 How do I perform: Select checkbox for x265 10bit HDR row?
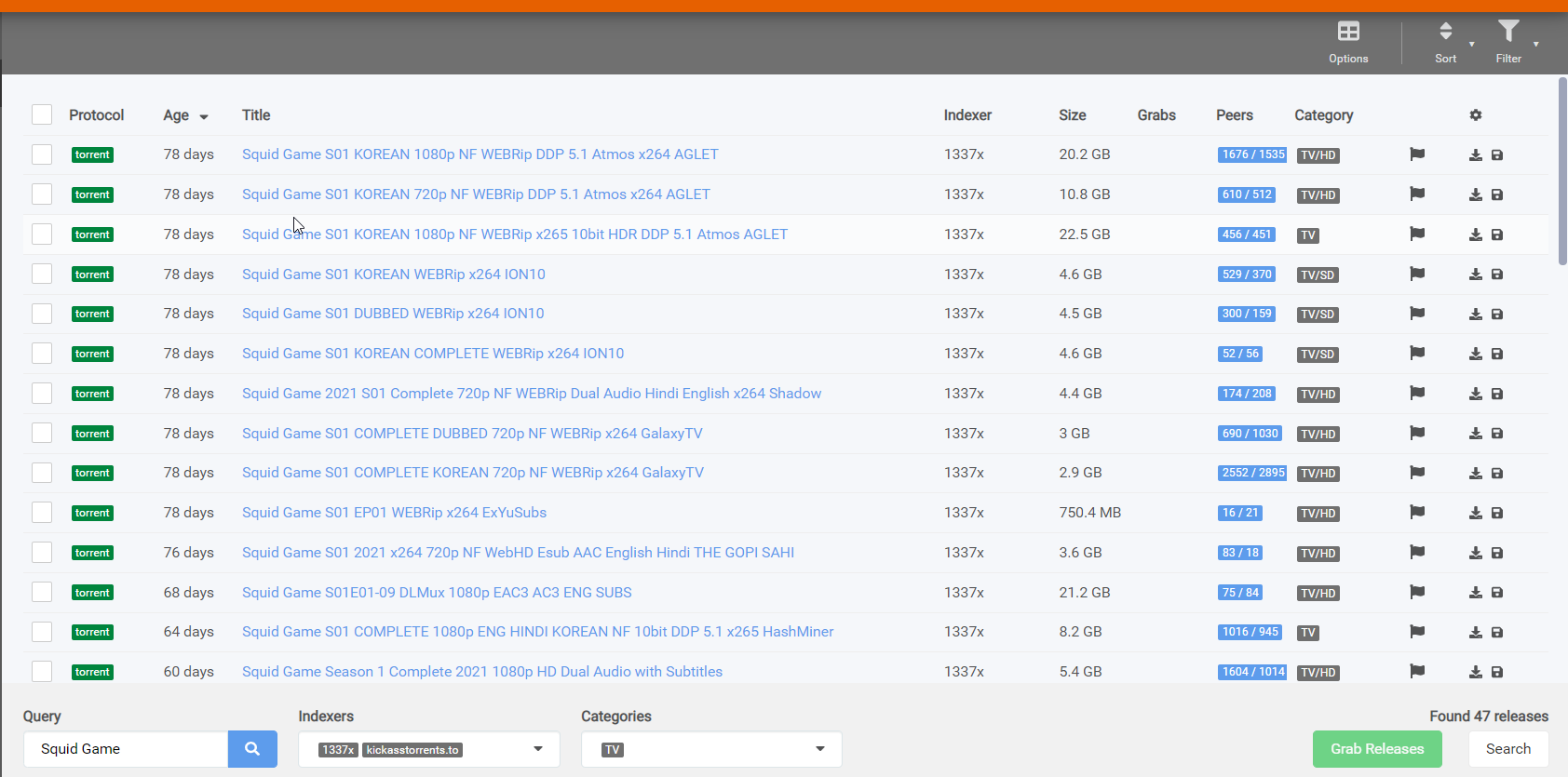[42, 234]
